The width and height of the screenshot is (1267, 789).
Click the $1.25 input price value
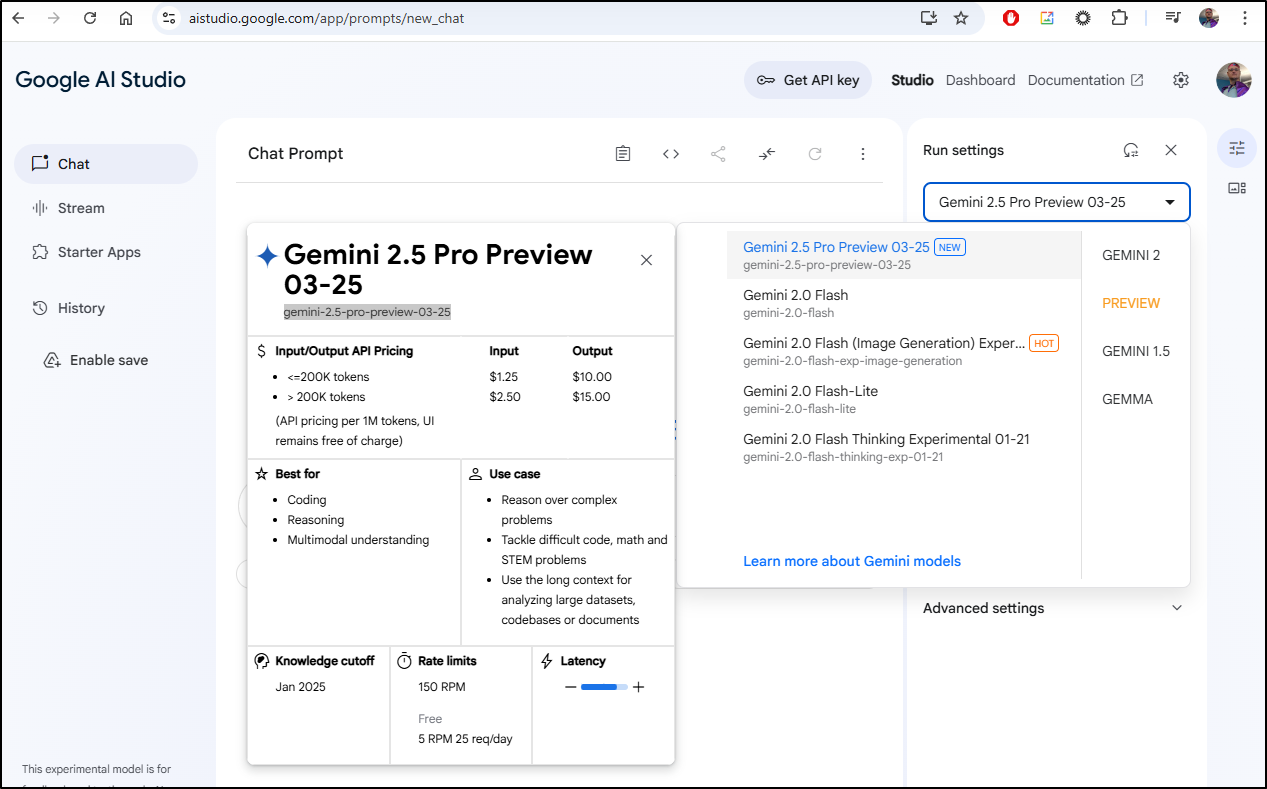pyautogui.click(x=506, y=377)
